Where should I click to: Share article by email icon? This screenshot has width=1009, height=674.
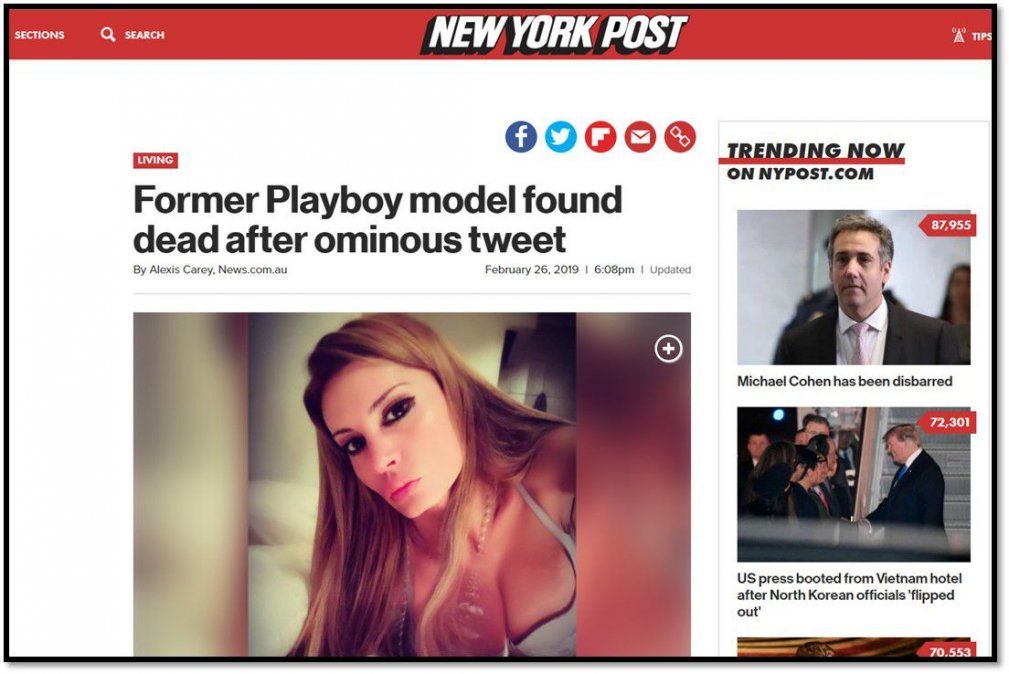640,137
